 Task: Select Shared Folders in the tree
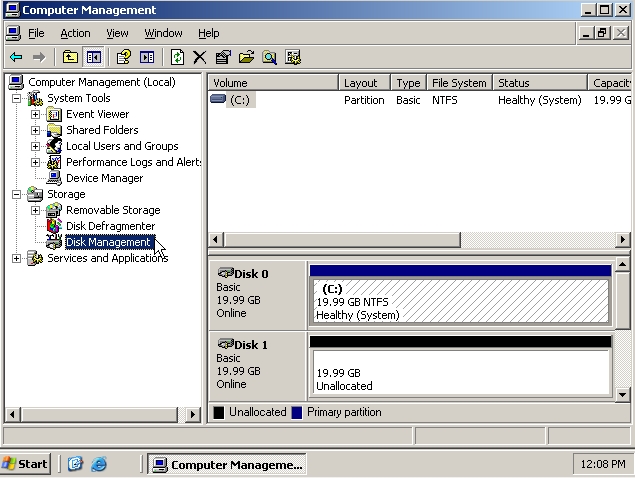click(102, 130)
